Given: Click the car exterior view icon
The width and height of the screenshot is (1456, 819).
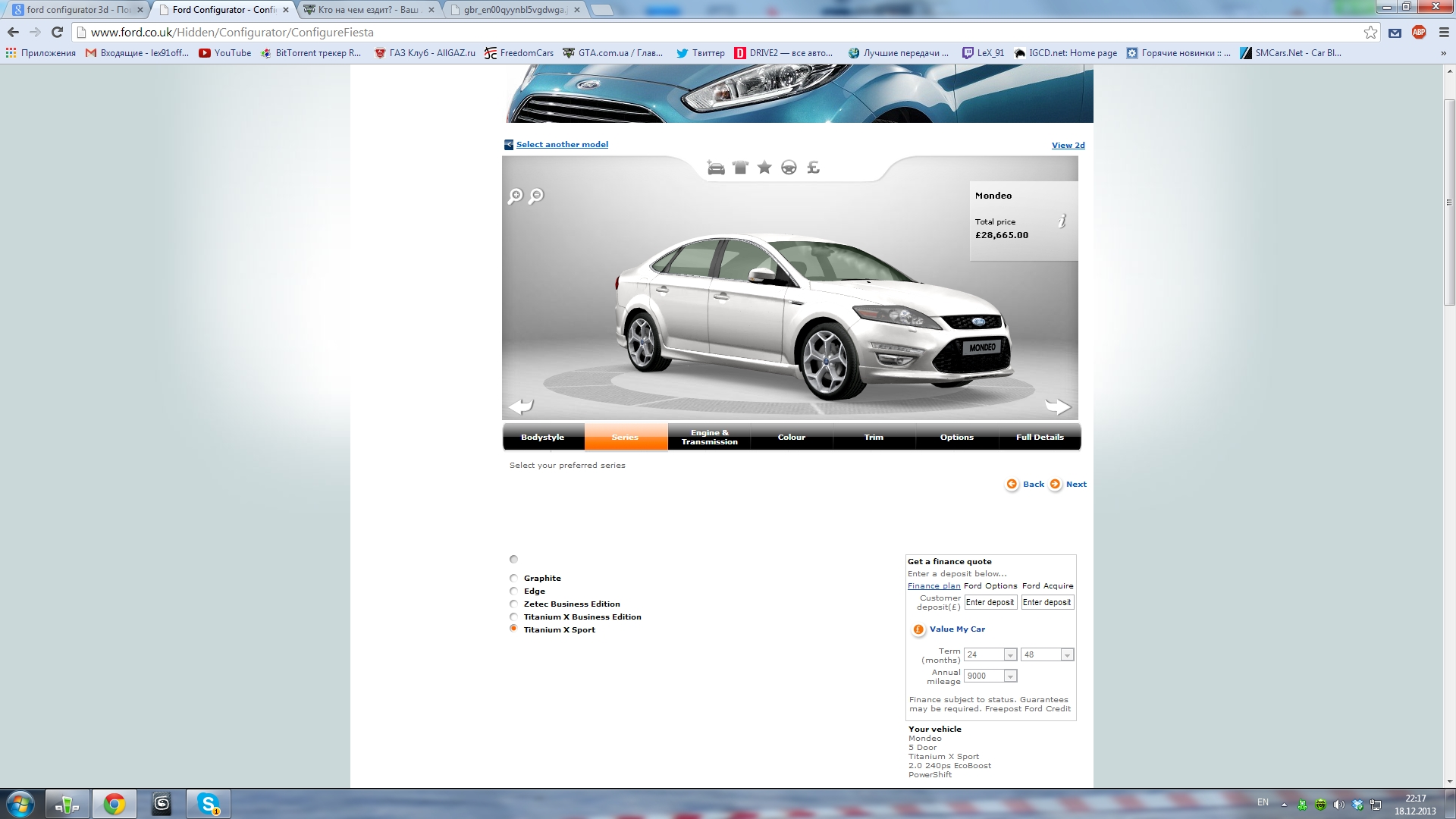Looking at the screenshot, I should (716, 168).
